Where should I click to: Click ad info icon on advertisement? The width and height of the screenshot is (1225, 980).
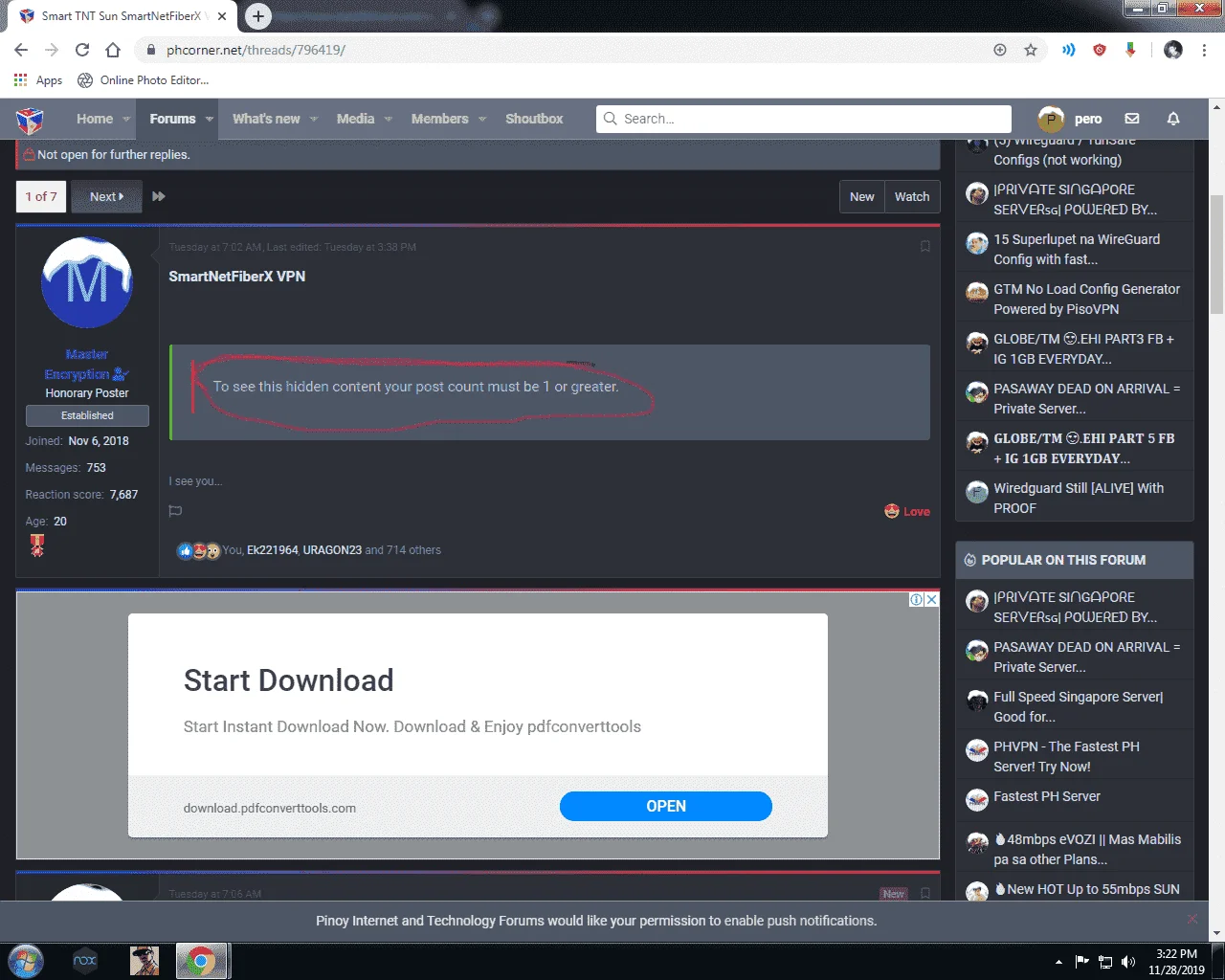(916, 599)
